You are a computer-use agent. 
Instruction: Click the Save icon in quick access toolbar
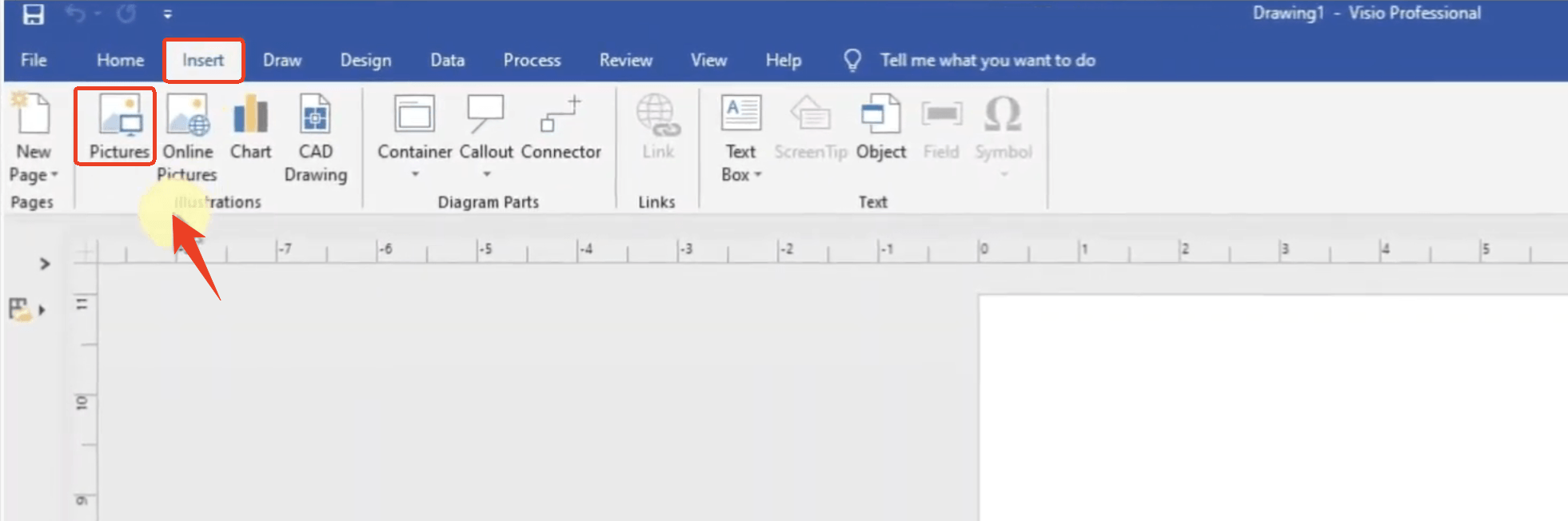(33, 14)
